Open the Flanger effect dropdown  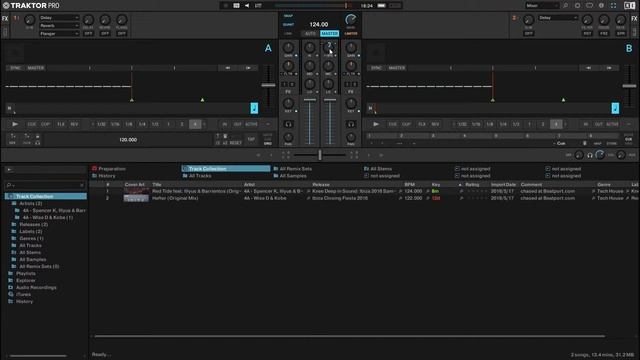(x=59, y=33)
